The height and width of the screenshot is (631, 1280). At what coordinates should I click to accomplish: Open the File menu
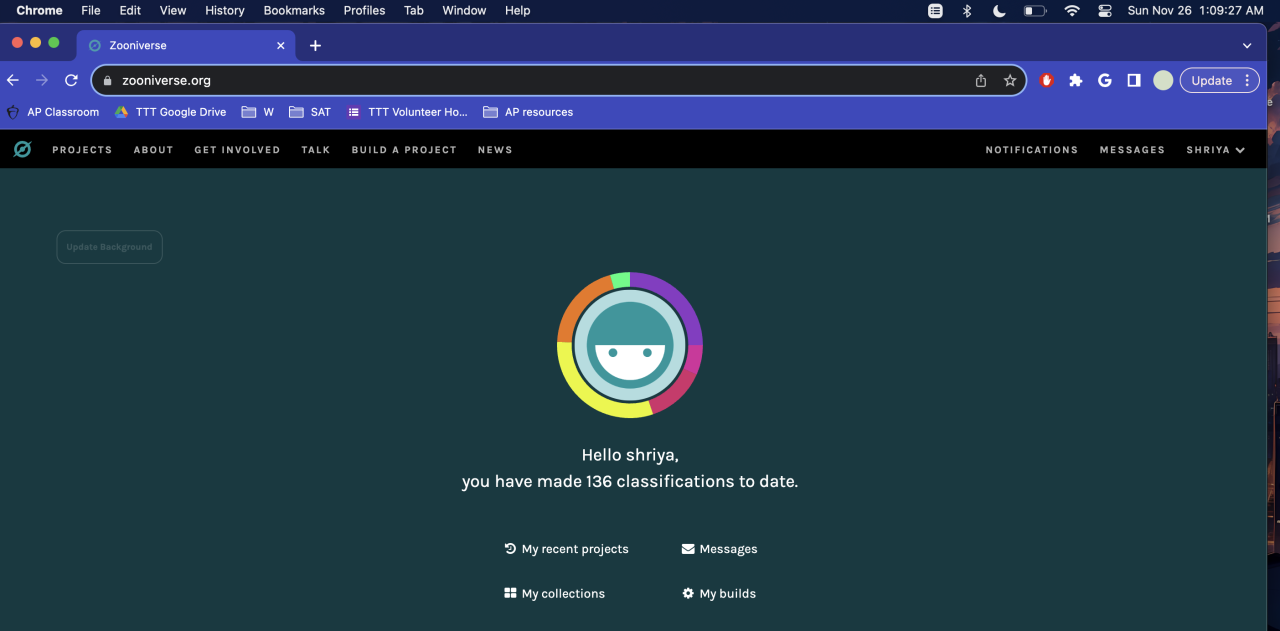tap(91, 10)
